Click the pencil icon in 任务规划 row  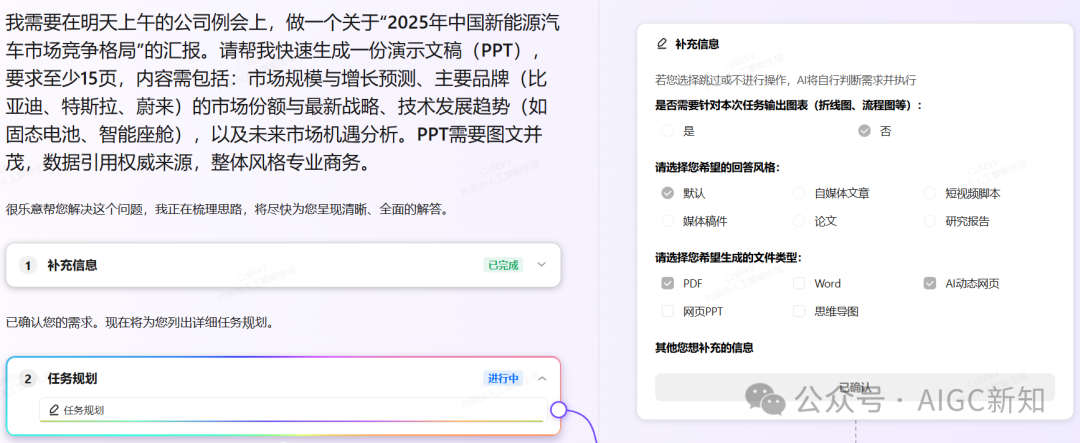pyautogui.click(x=54, y=410)
